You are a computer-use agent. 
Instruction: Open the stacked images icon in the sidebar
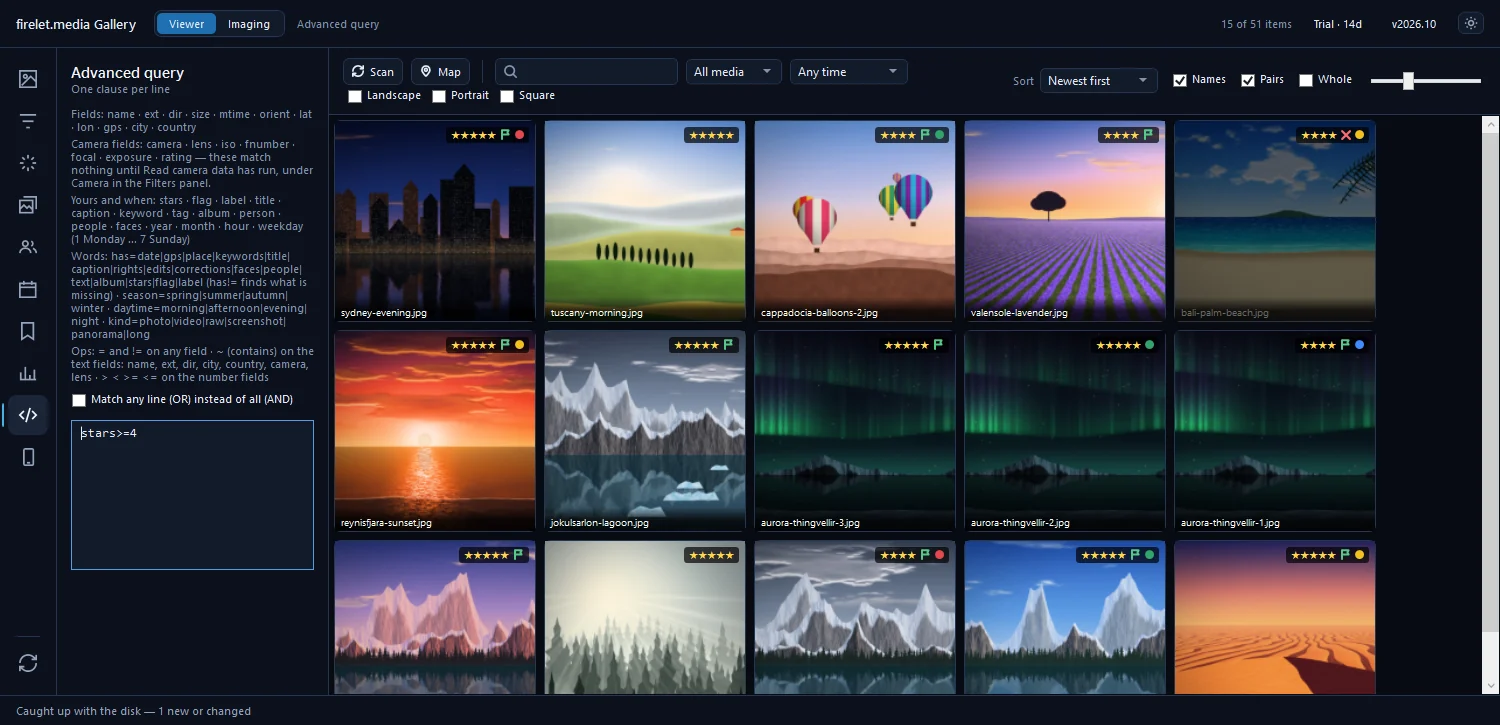pos(28,205)
